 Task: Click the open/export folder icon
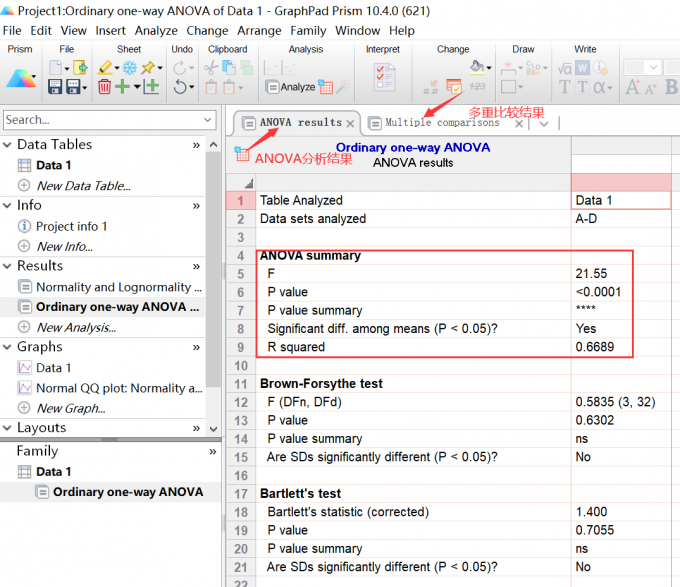click(x=80, y=68)
